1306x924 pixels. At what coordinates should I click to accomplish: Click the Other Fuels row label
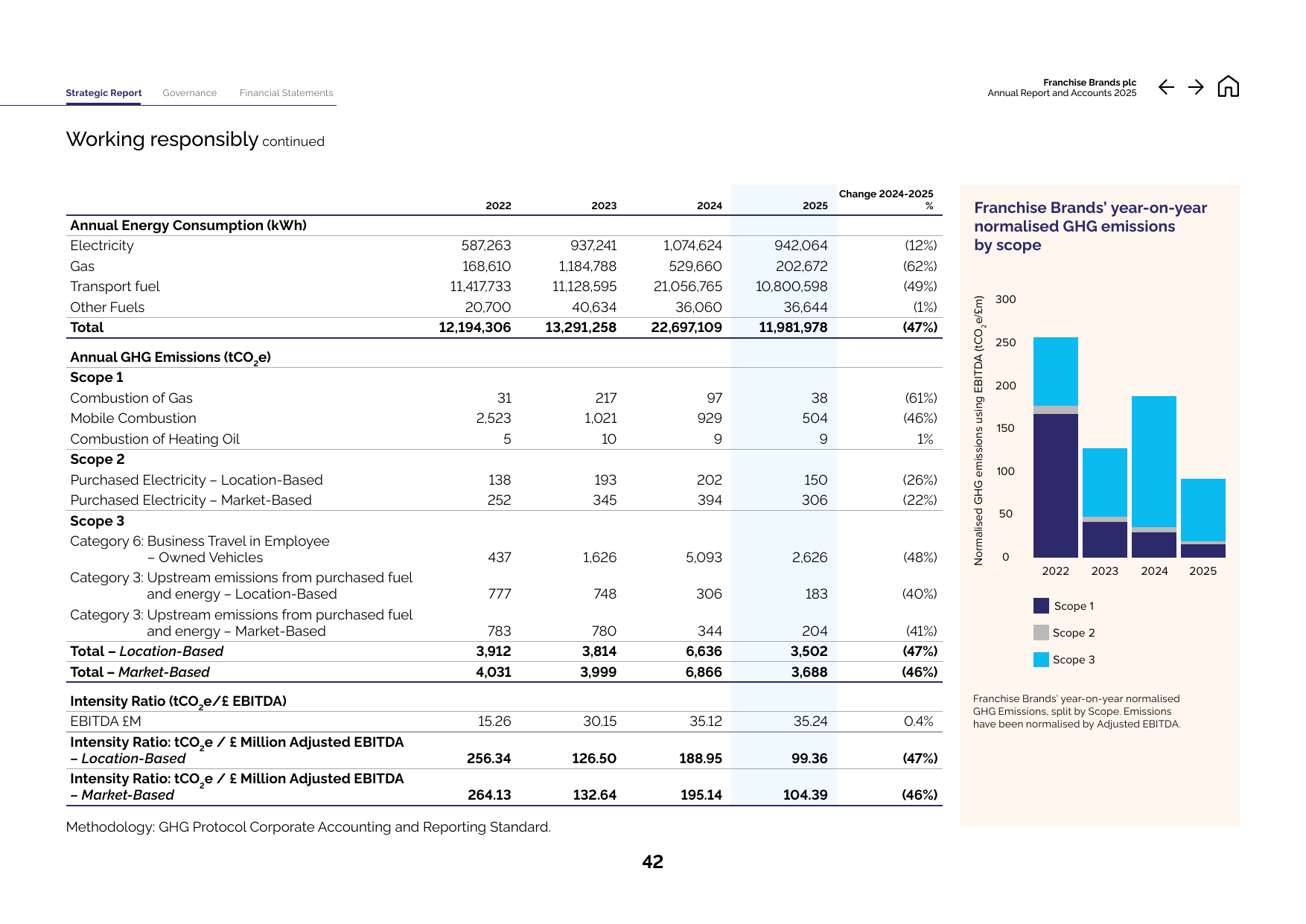[x=107, y=308]
